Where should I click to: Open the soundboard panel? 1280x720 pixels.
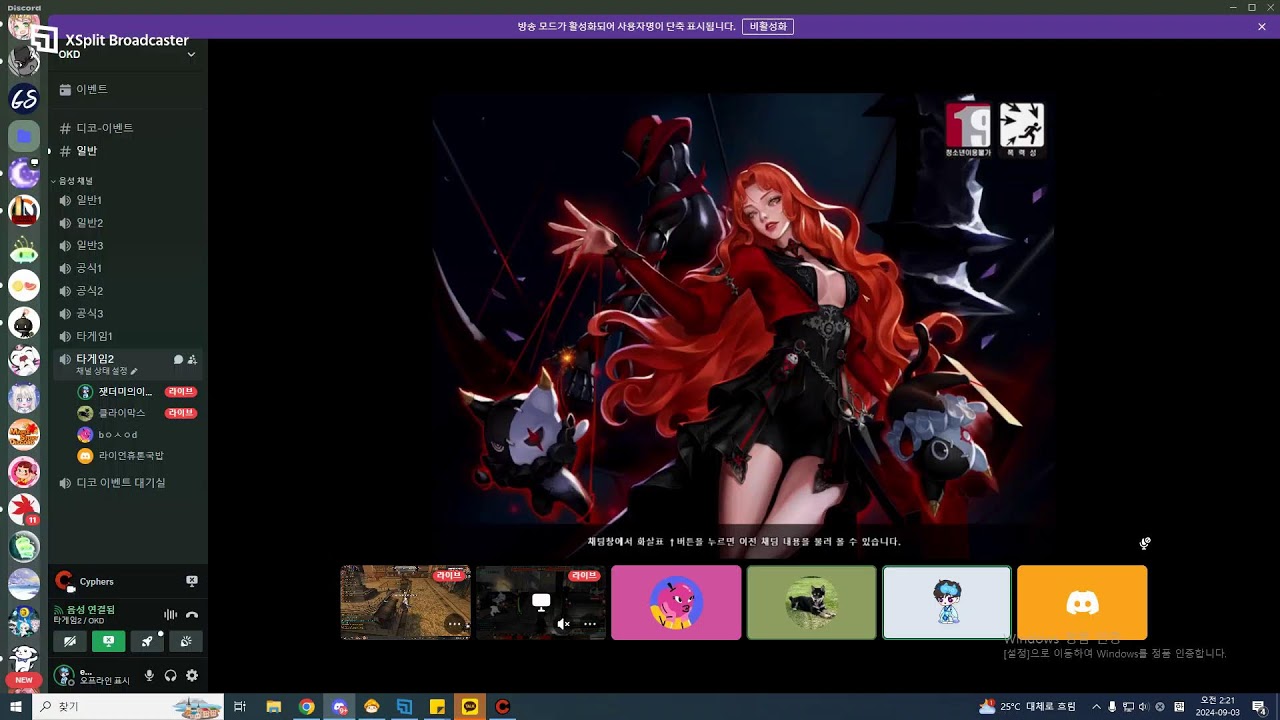(186, 641)
